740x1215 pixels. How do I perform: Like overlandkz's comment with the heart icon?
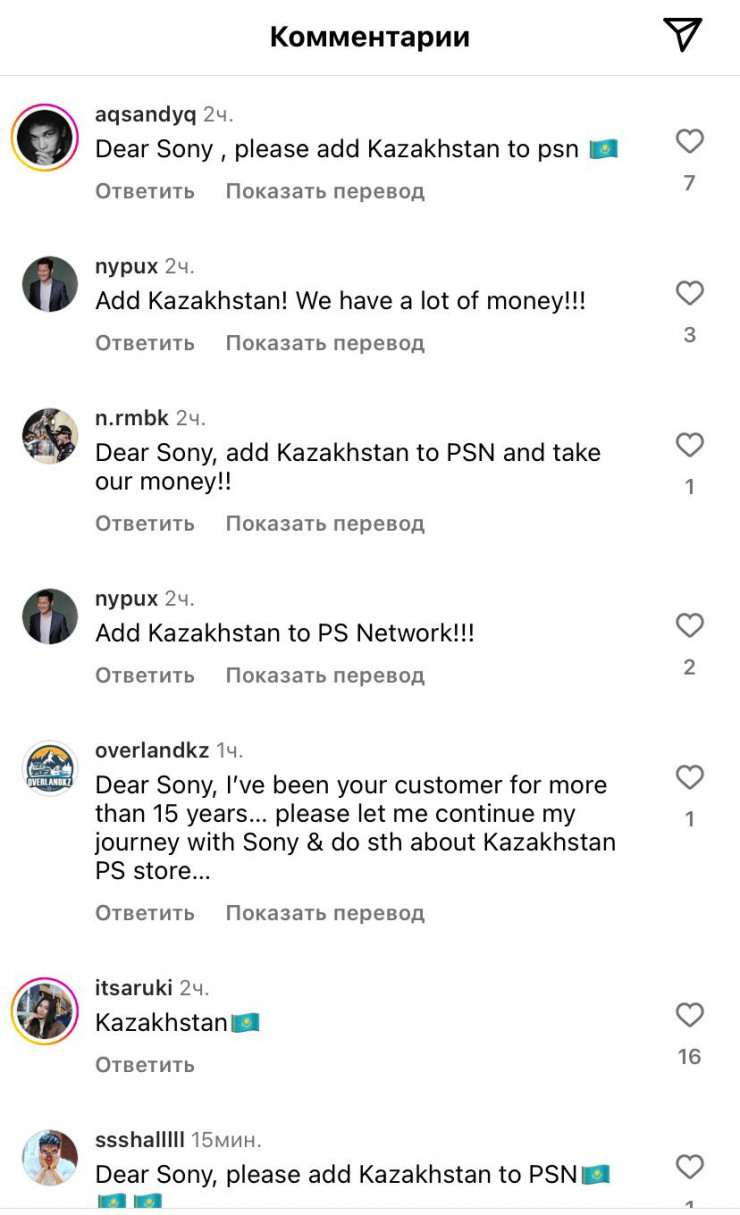[689, 777]
